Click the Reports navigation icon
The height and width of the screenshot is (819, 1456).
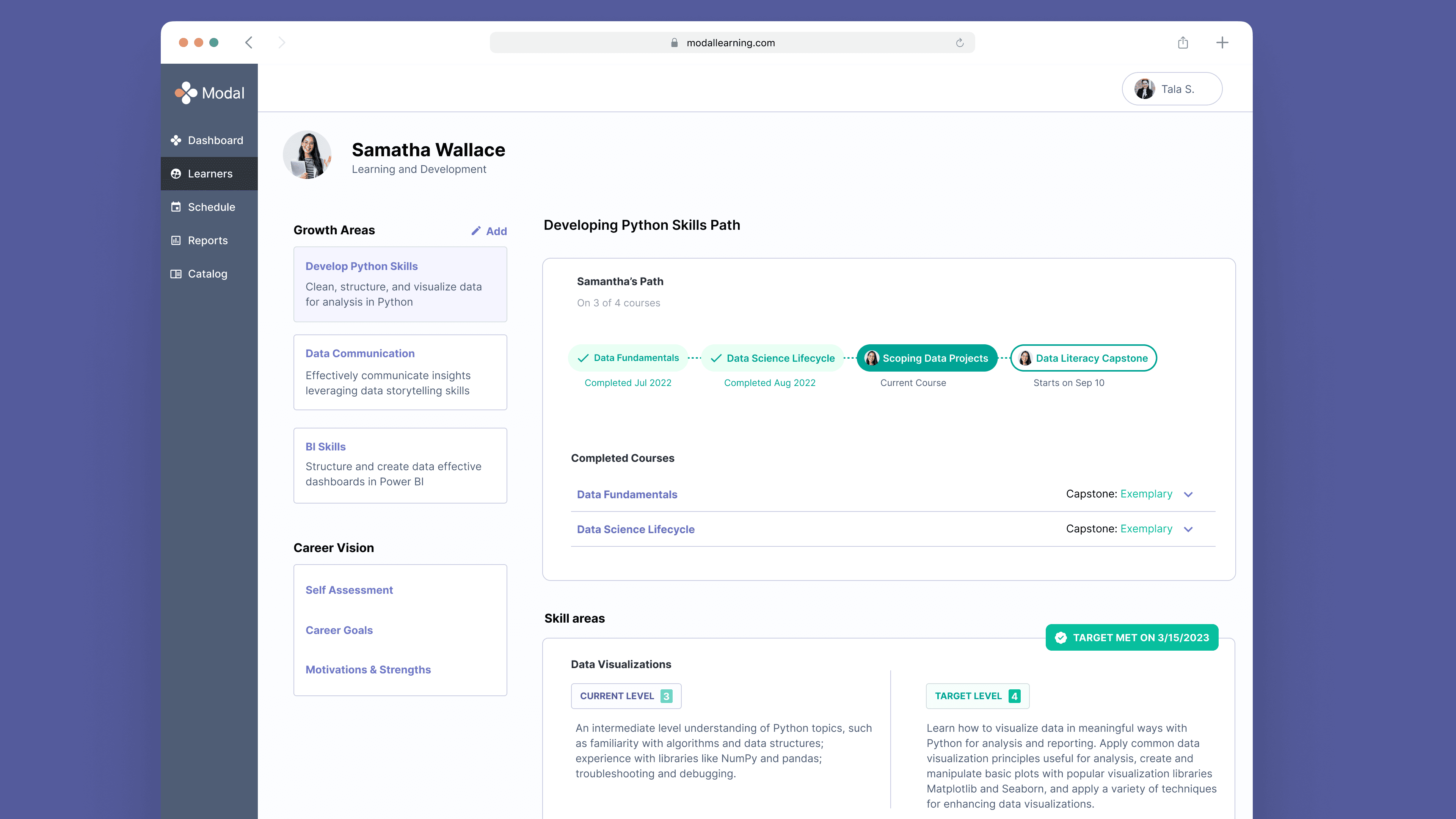[176, 240]
